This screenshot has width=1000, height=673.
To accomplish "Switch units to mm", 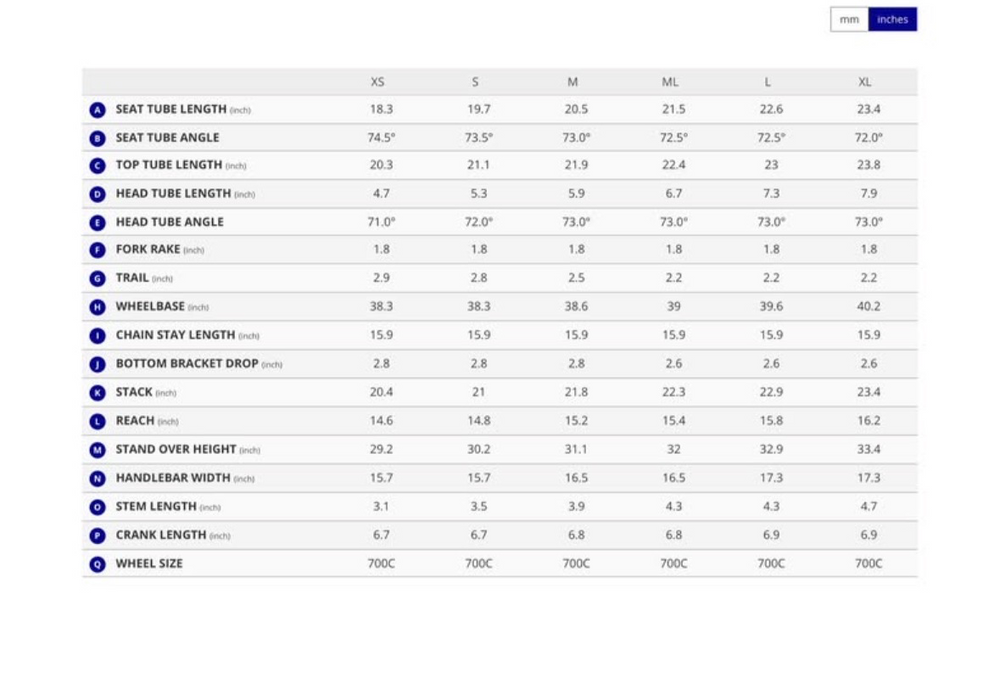I will coord(849,19).
